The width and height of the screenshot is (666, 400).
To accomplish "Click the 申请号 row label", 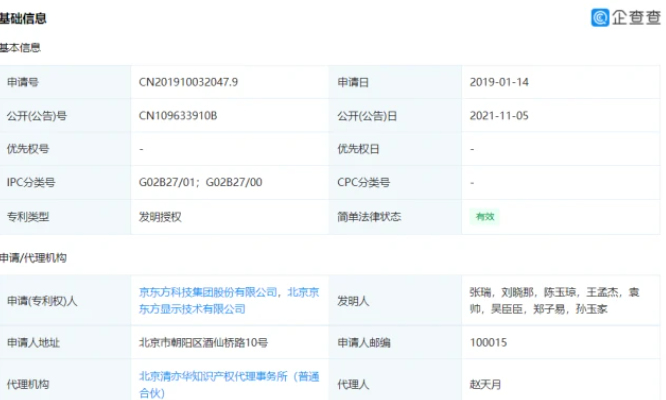I will point(23,82).
